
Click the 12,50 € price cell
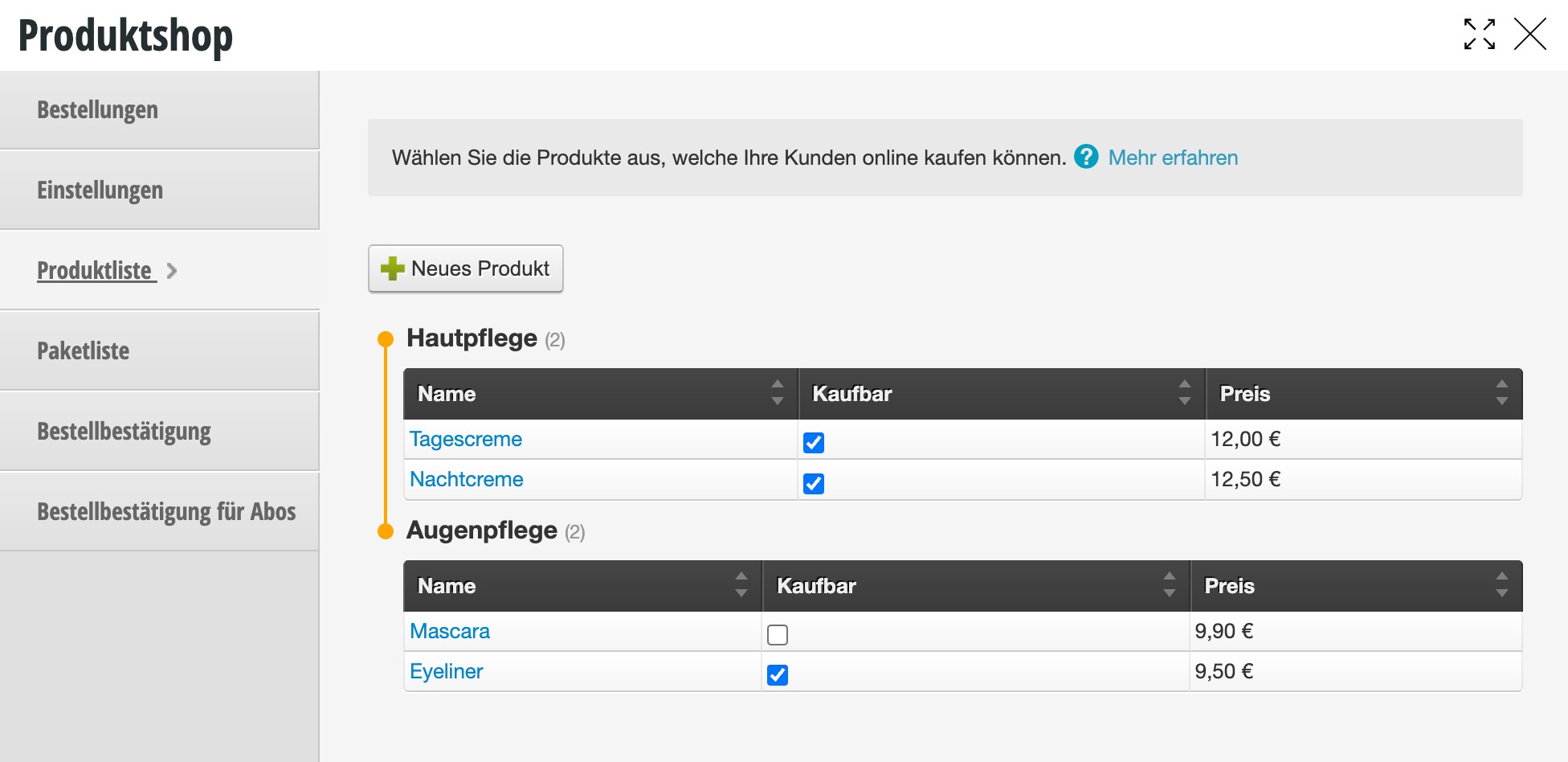tap(1363, 479)
